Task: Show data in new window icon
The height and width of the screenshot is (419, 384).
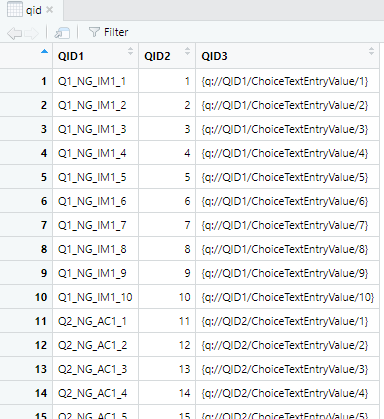Action: point(62,33)
